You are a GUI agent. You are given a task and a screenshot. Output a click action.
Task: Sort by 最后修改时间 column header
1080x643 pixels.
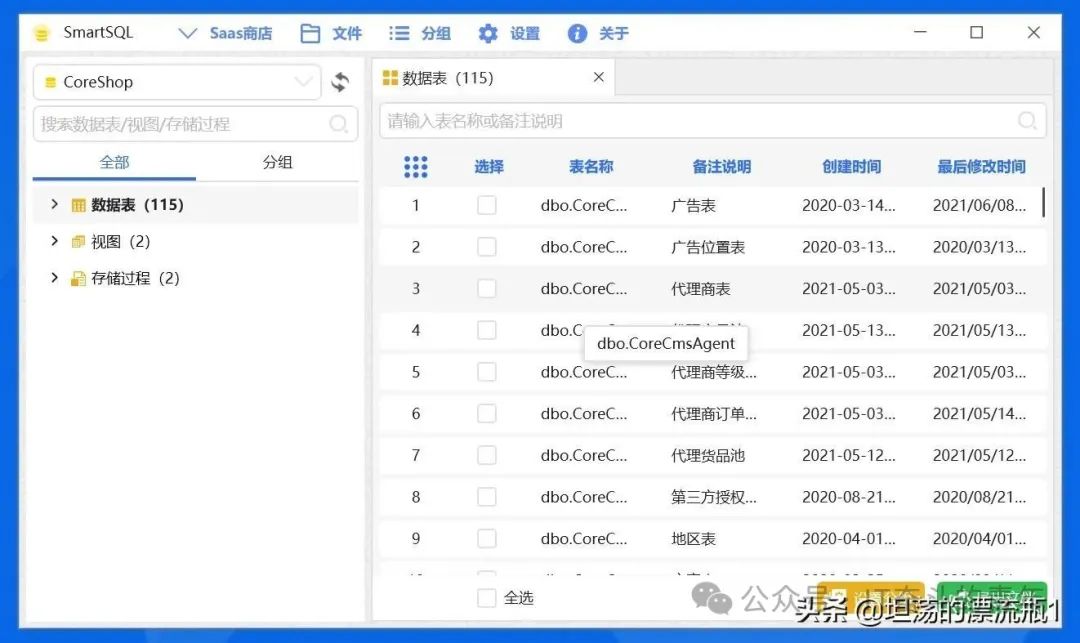[x=981, y=167]
